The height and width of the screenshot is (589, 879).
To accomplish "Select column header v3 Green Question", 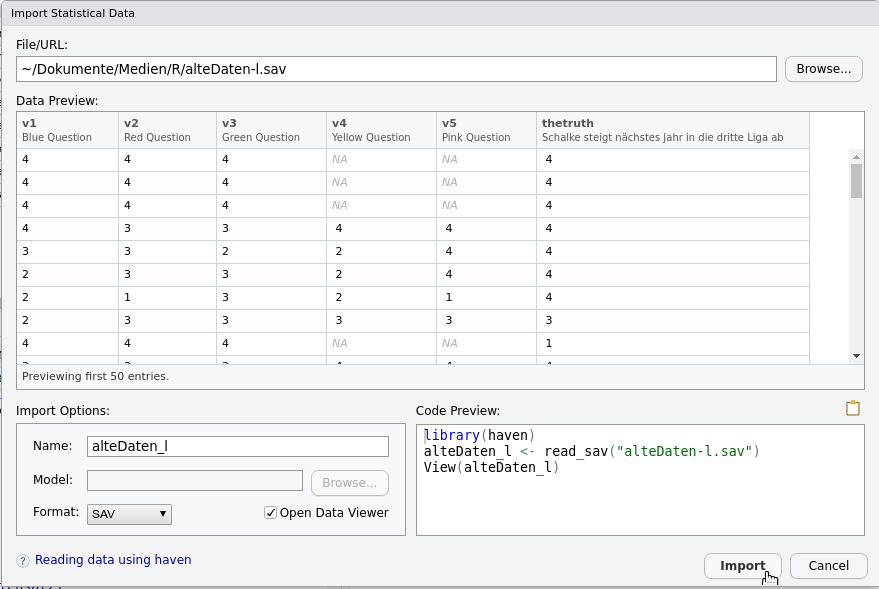I will [x=271, y=130].
